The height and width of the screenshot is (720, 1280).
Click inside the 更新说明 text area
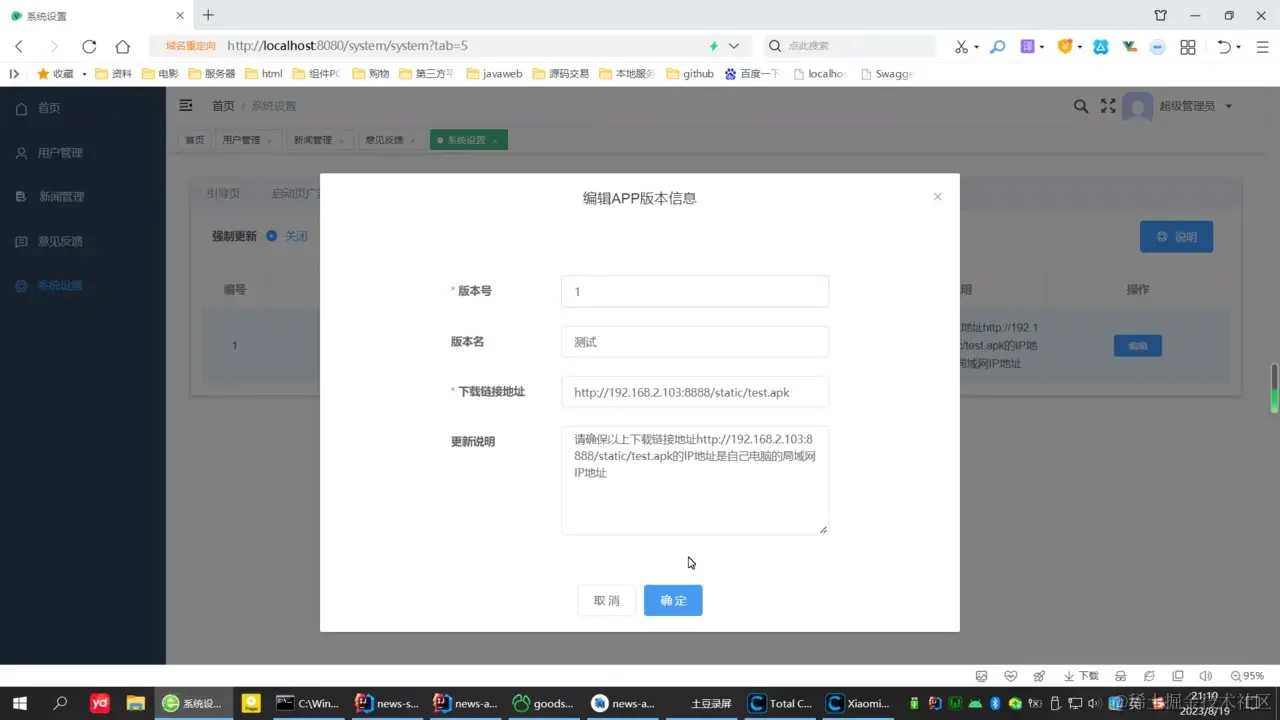(695, 480)
